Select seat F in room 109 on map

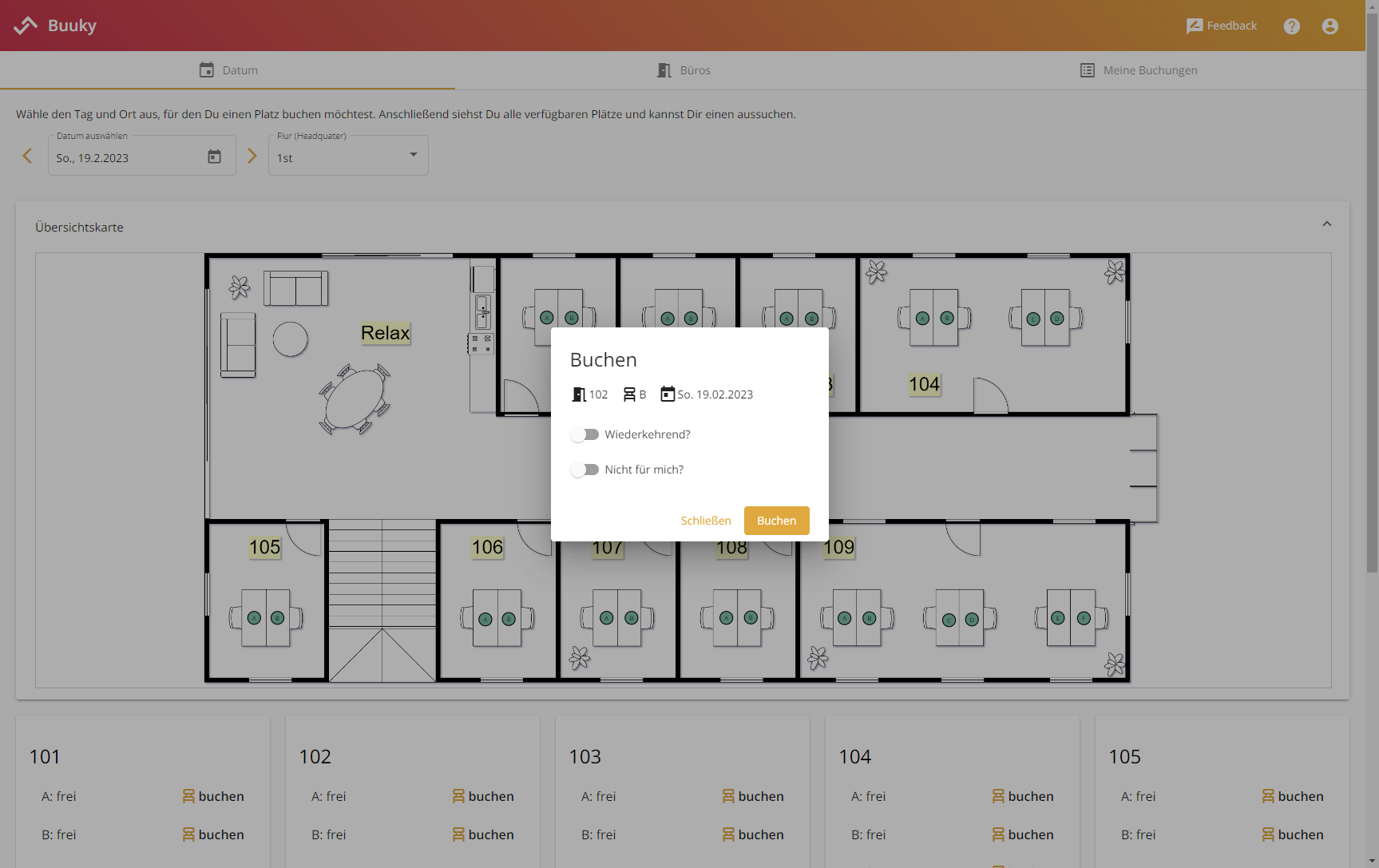pos(1084,618)
